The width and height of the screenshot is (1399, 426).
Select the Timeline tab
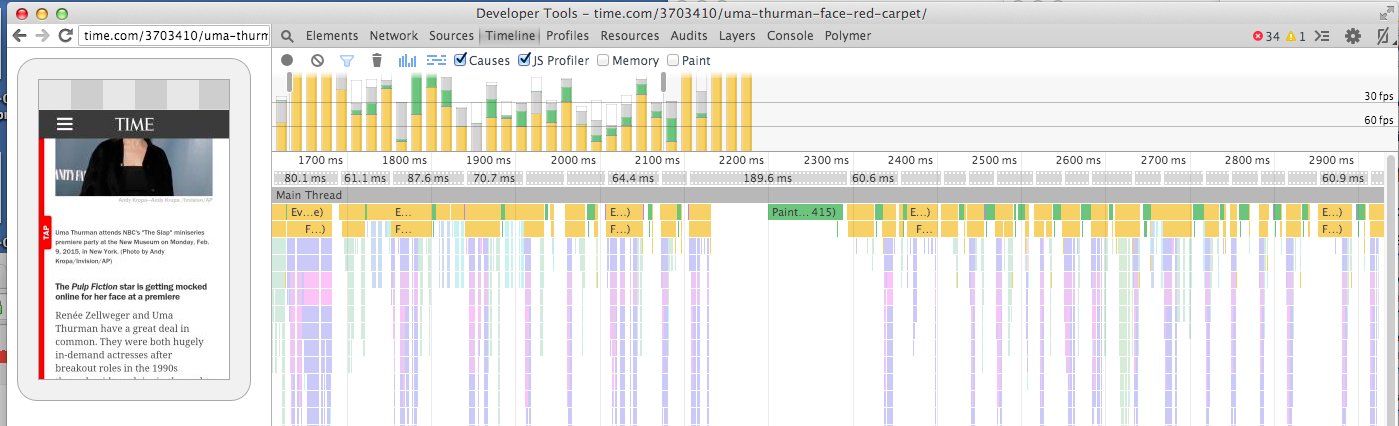pos(510,36)
